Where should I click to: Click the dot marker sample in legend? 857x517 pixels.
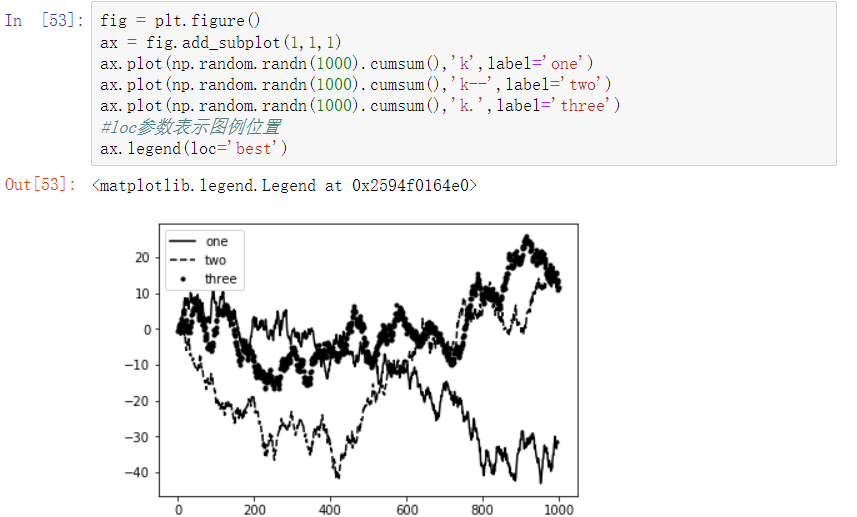click(x=183, y=279)
